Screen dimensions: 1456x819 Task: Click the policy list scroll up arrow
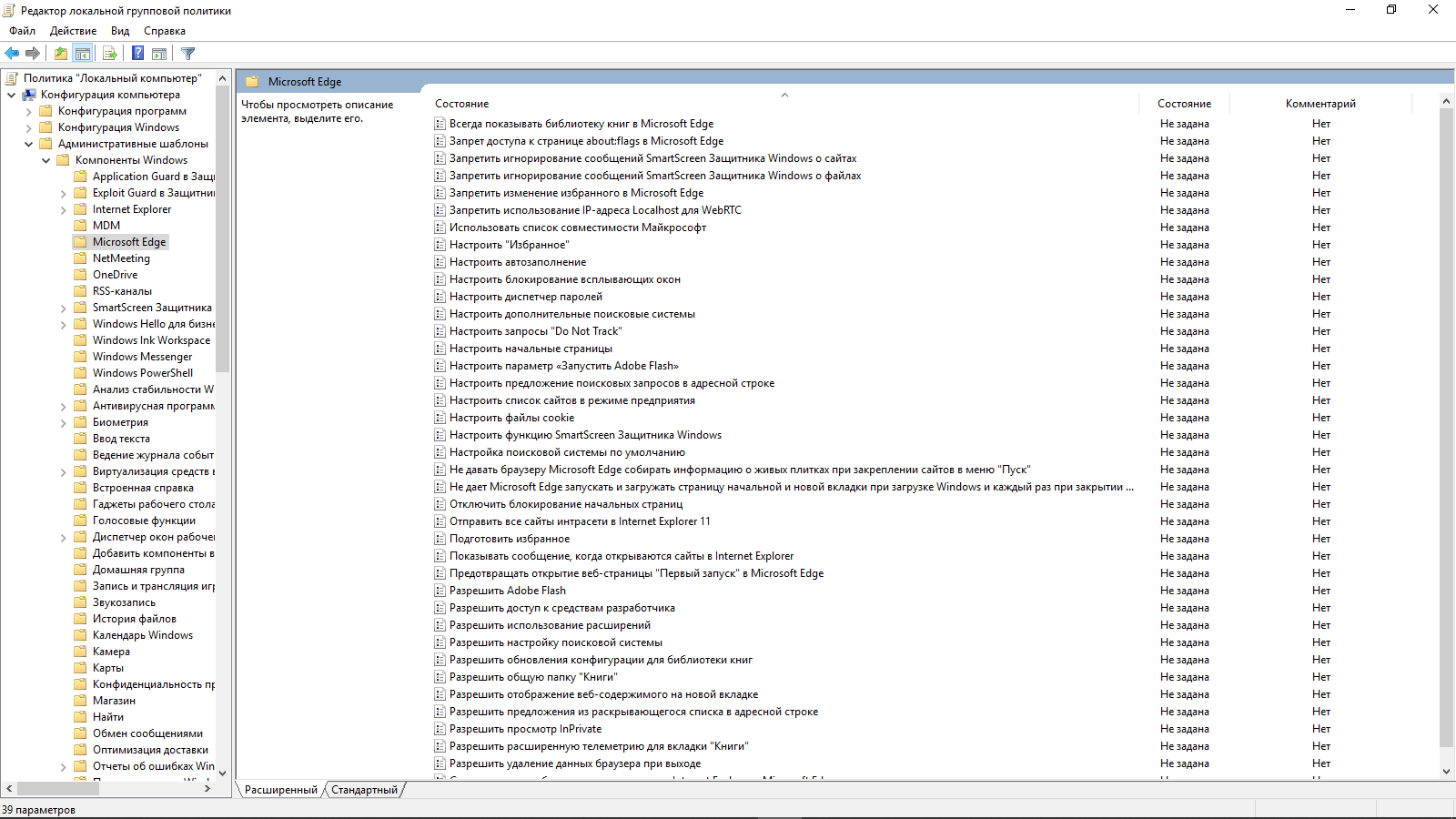[1447, 101]
